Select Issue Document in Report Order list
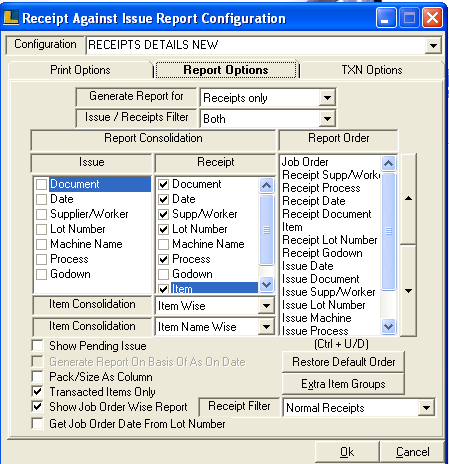The height and width of the screenshot is (464, 449). coord(330,279)
